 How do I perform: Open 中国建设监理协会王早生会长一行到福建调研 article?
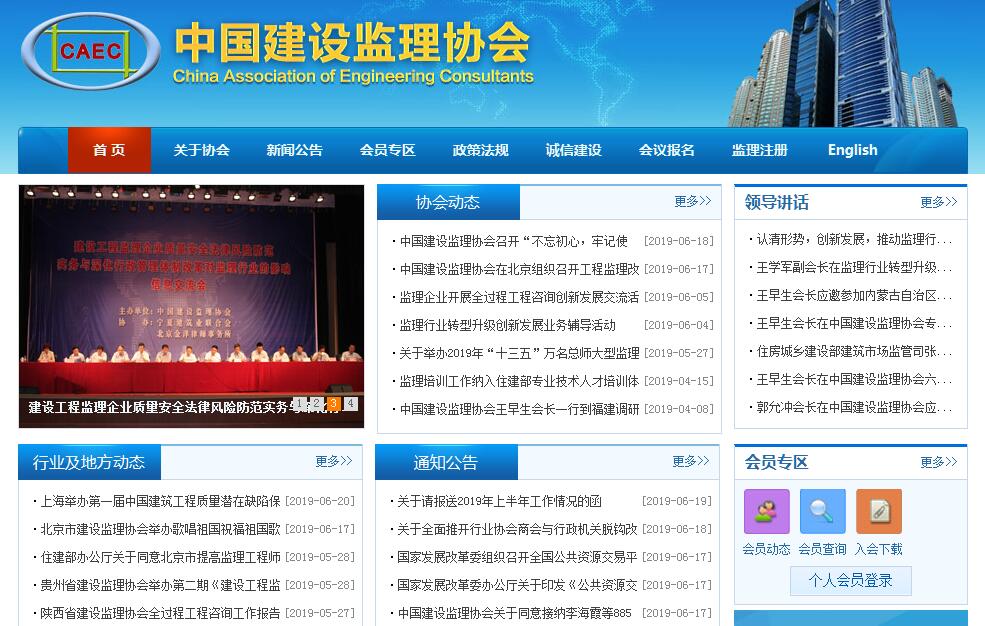[x=519, y=409]
